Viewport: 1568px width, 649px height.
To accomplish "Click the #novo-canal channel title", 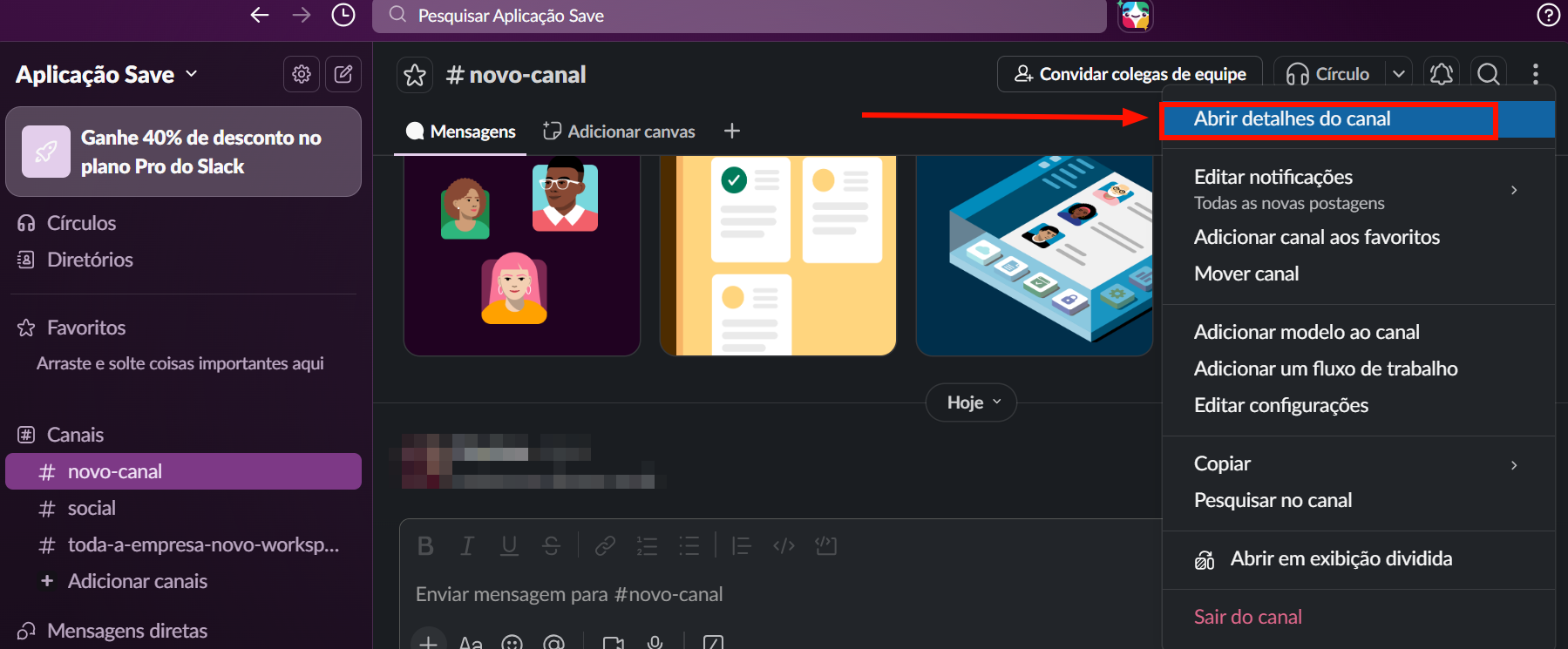I will coord(516,75).
